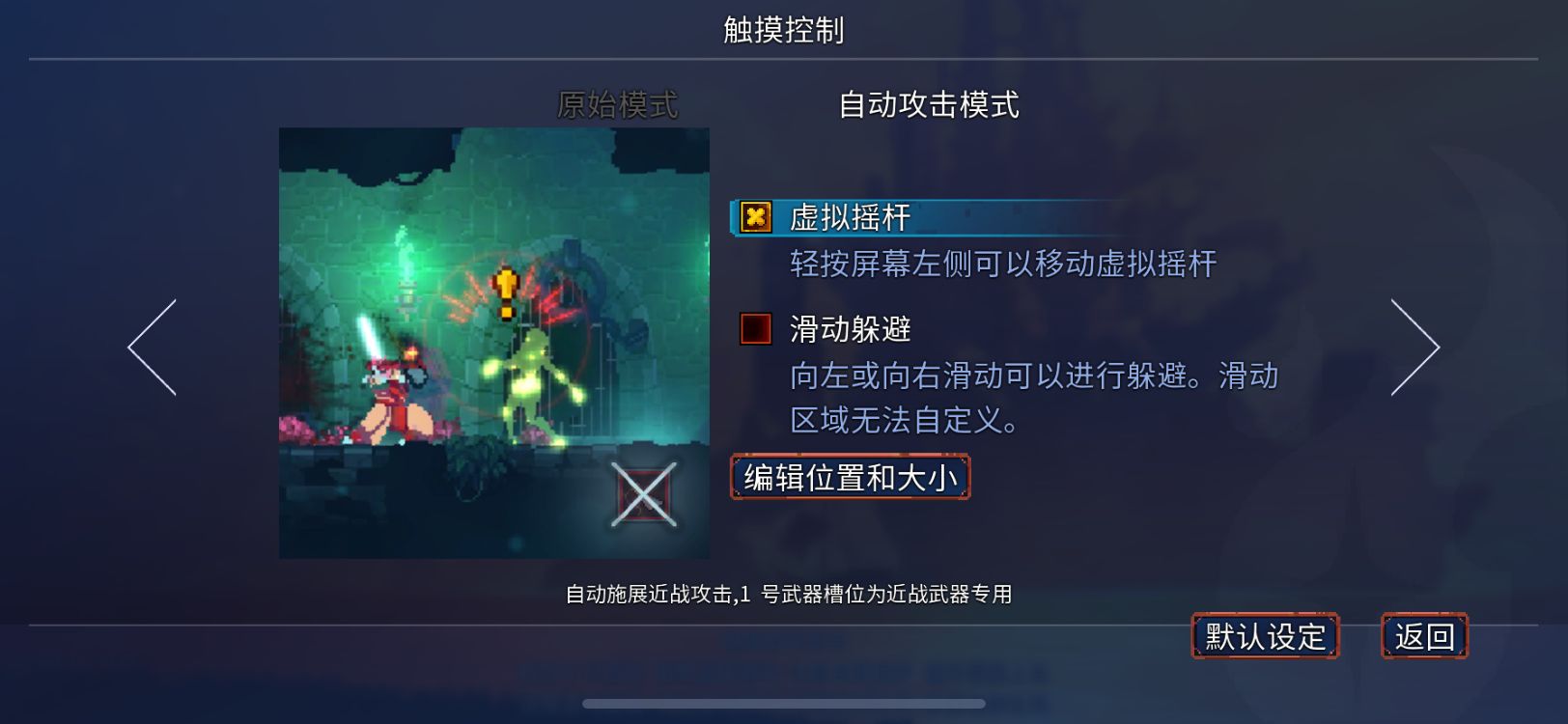This screenshot has width=1568, height=724.
Task: Tap the home indicator bar at bottom
Action: (784, 704)
